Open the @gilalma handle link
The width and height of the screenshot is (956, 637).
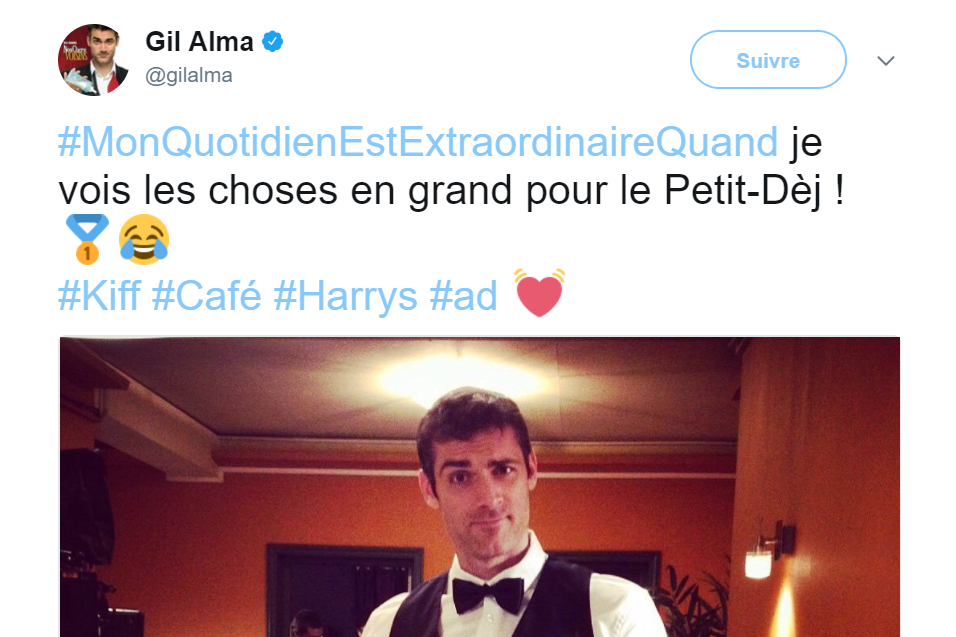point(189,76)
